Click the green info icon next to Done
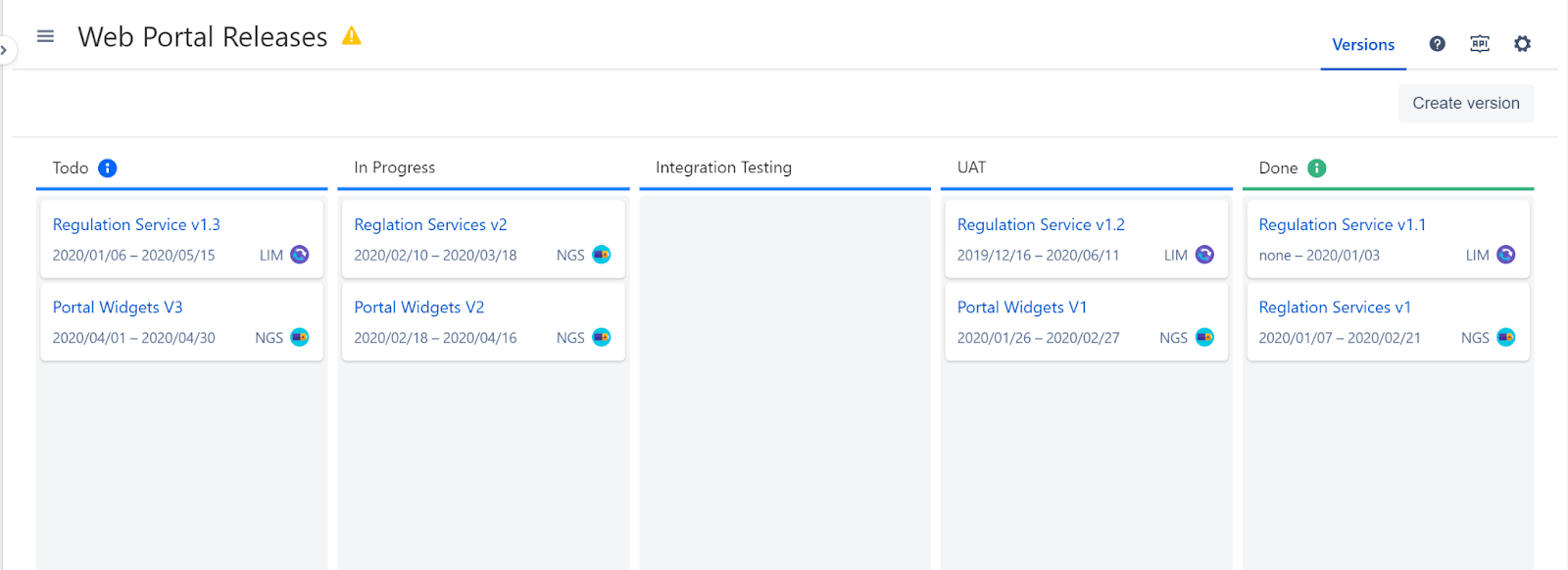The width and height of the screenshot is (1568, 570). [x=1316, y=167]
